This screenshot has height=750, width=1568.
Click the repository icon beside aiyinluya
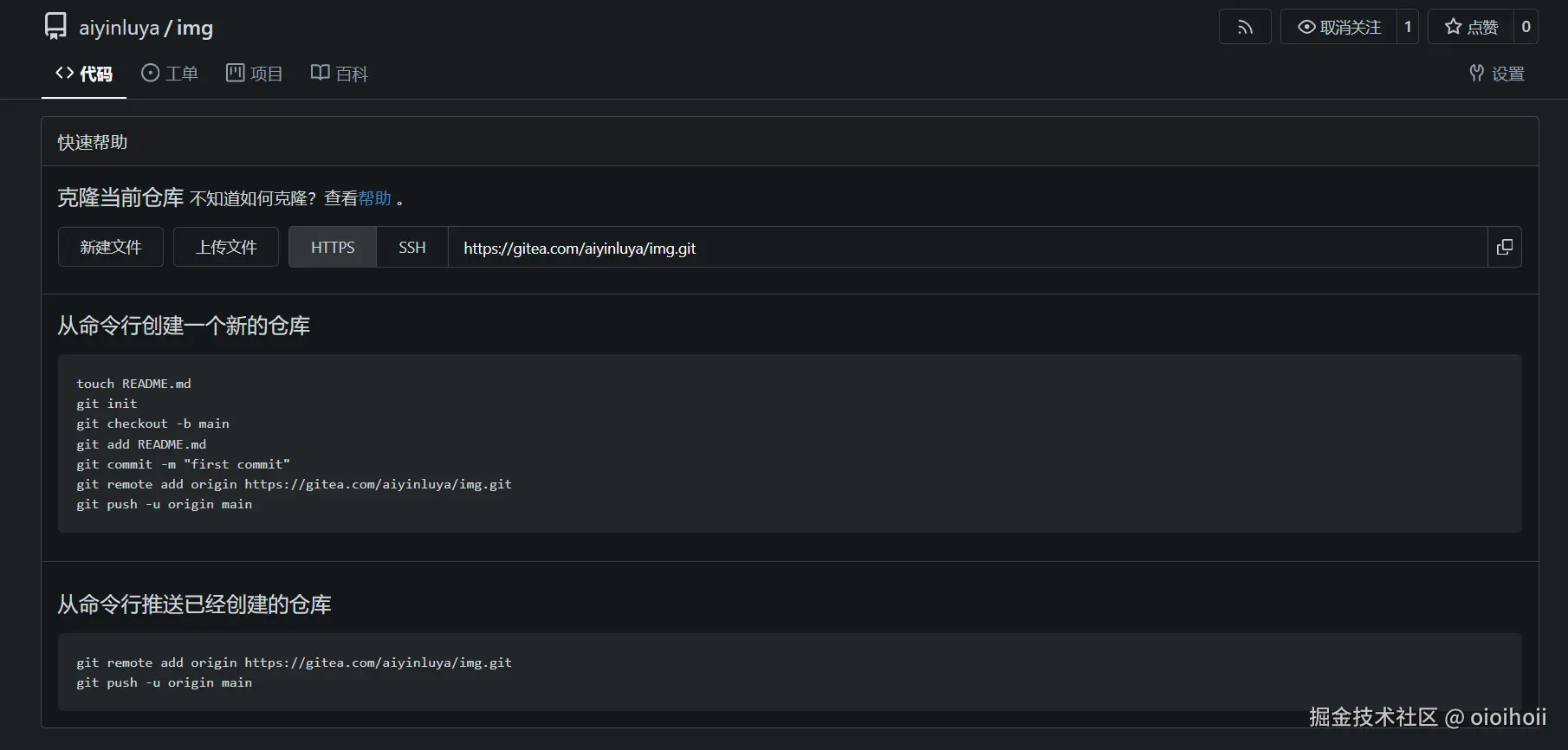coord(55,27)
